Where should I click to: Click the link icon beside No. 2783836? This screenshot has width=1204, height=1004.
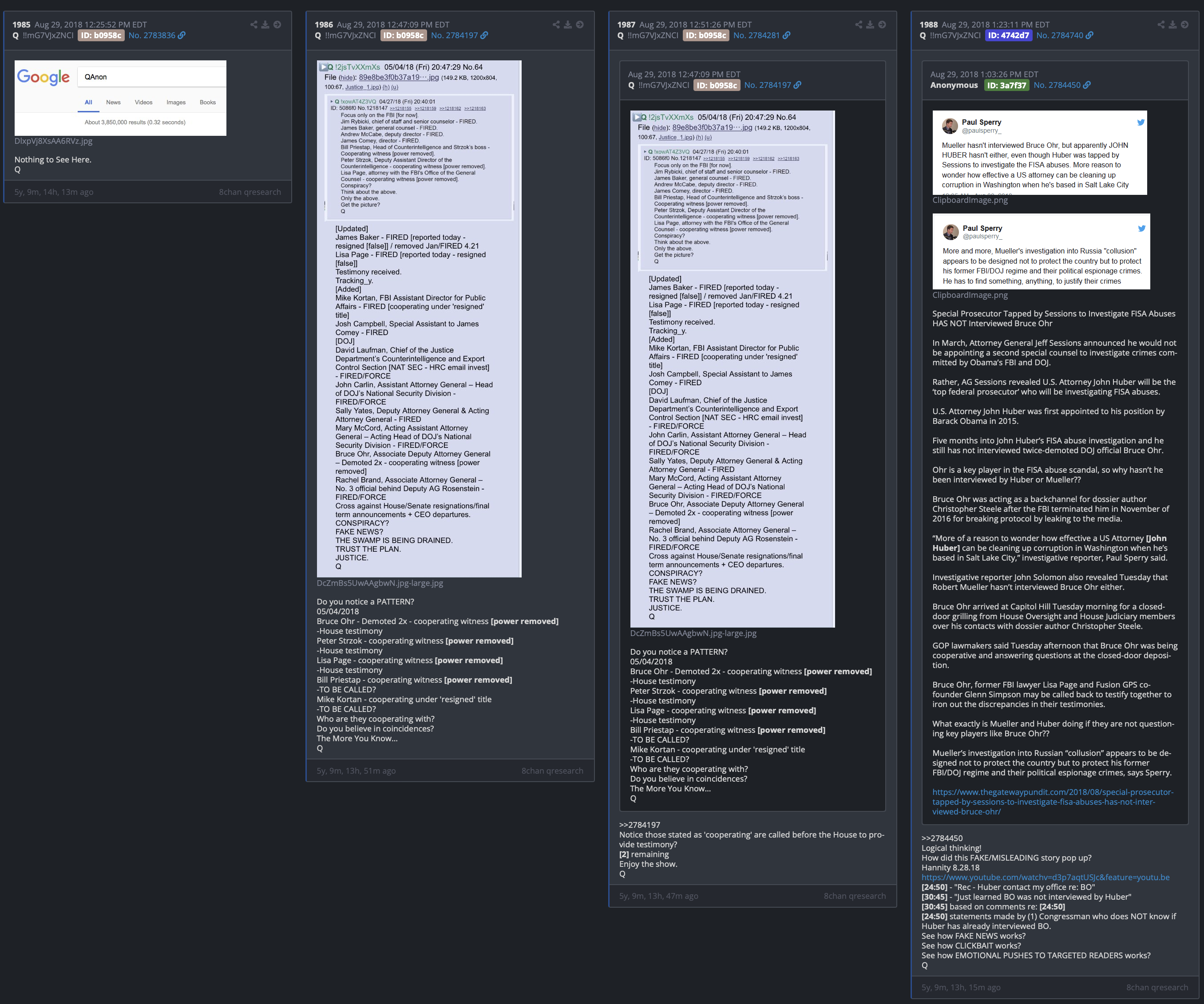point(182,36)
